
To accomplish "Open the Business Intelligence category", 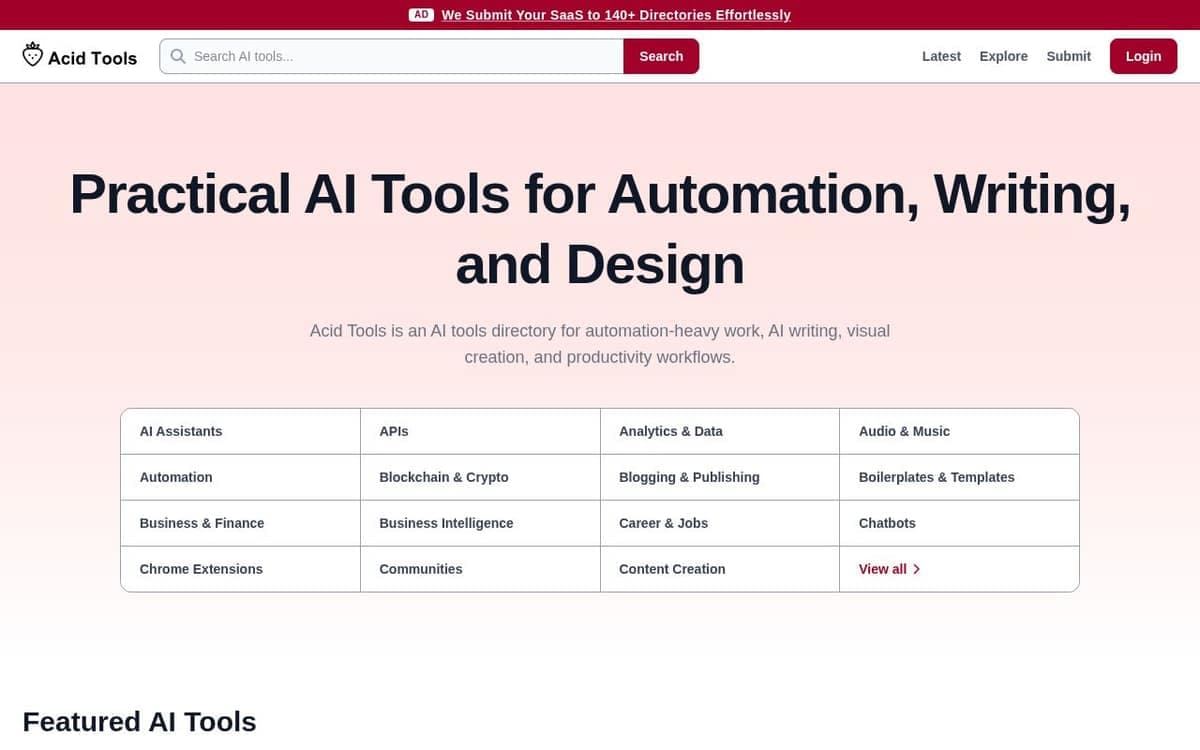I will click(480, 523).
